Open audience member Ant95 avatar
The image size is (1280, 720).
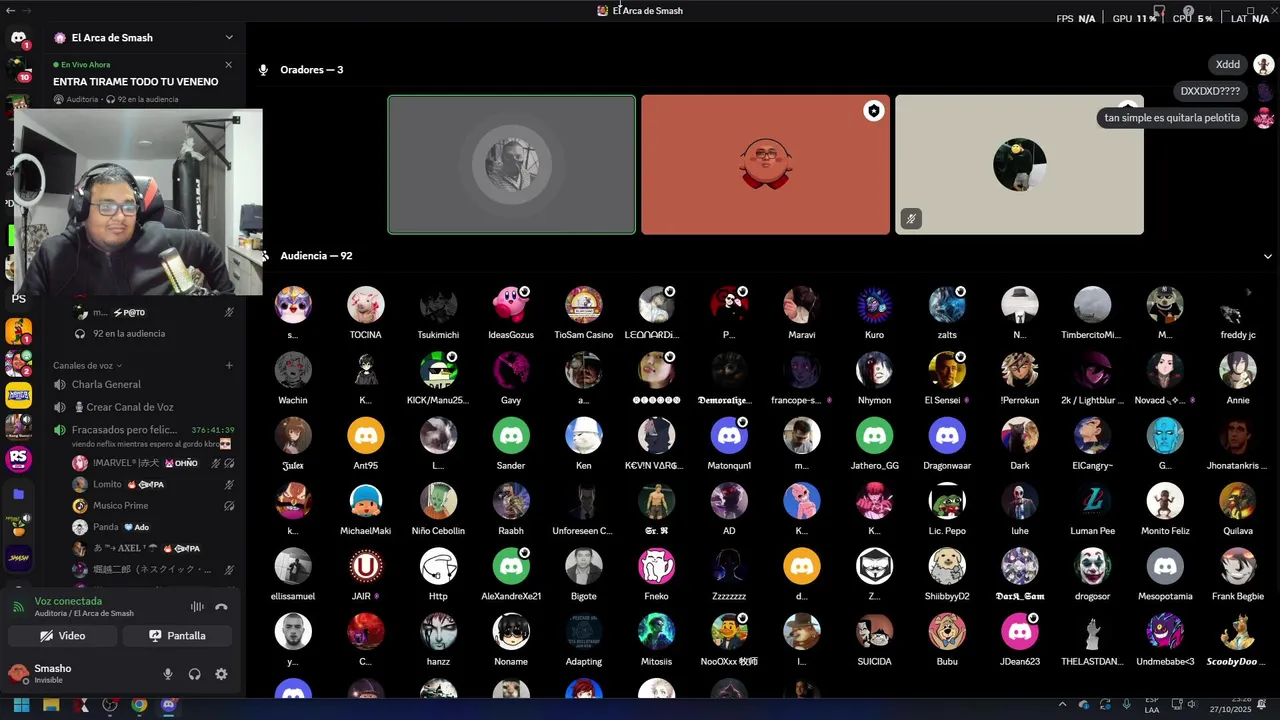pos(366,436)
